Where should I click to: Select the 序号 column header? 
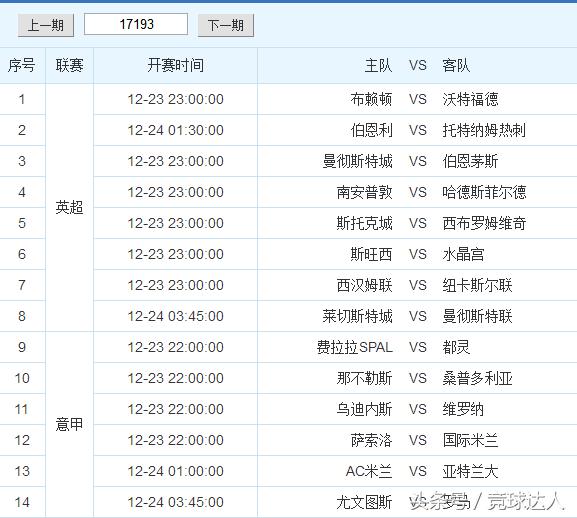coord(22,65)
